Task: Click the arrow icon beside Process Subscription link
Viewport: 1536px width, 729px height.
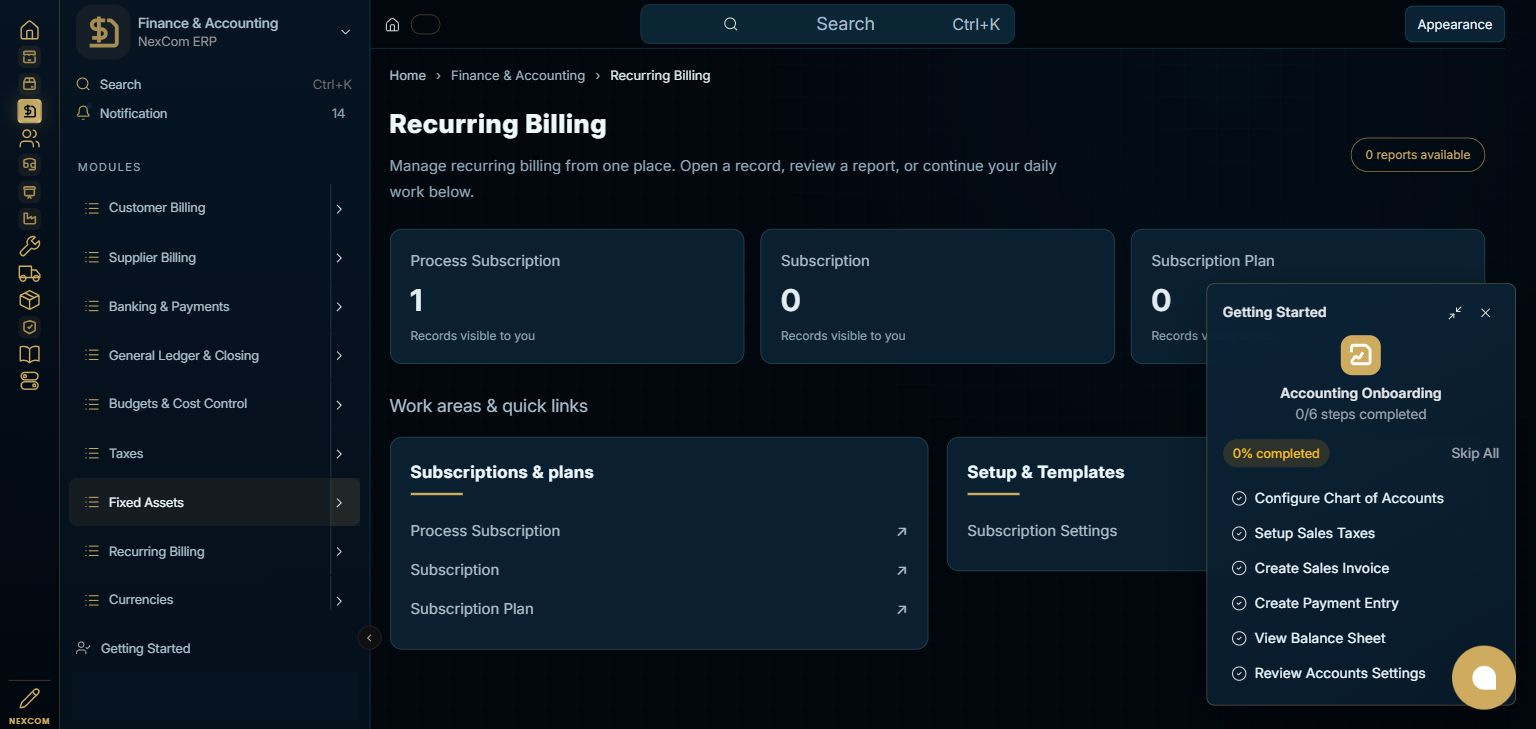Action: (902, 532)
